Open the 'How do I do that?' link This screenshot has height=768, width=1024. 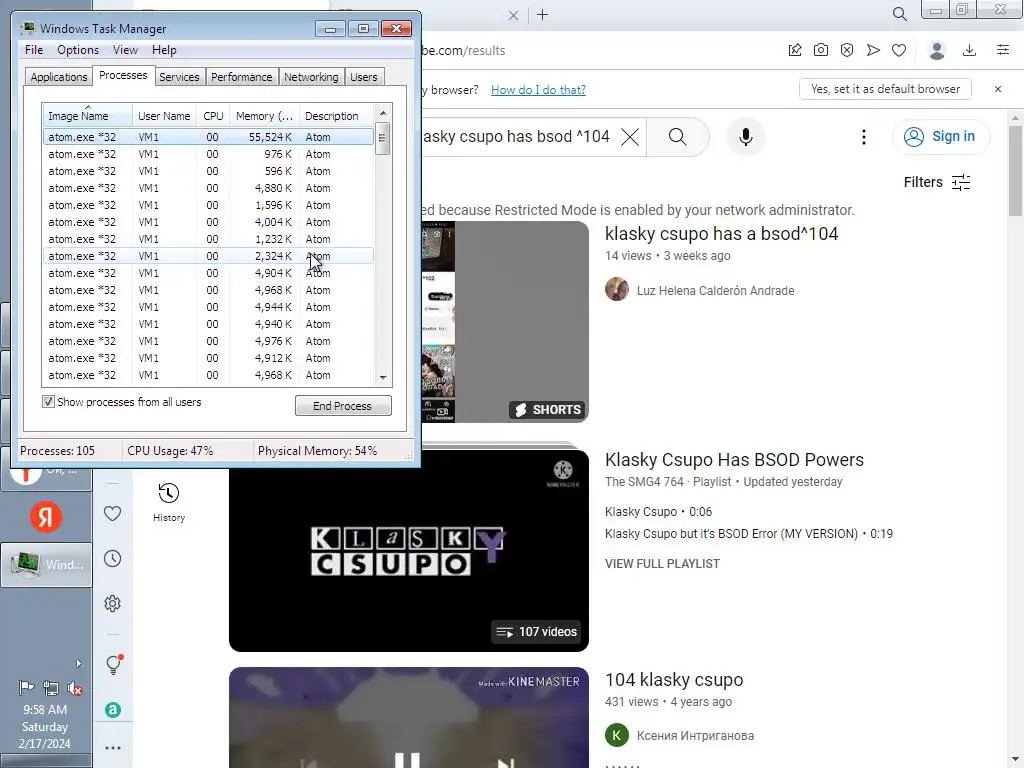coord(538,89)
